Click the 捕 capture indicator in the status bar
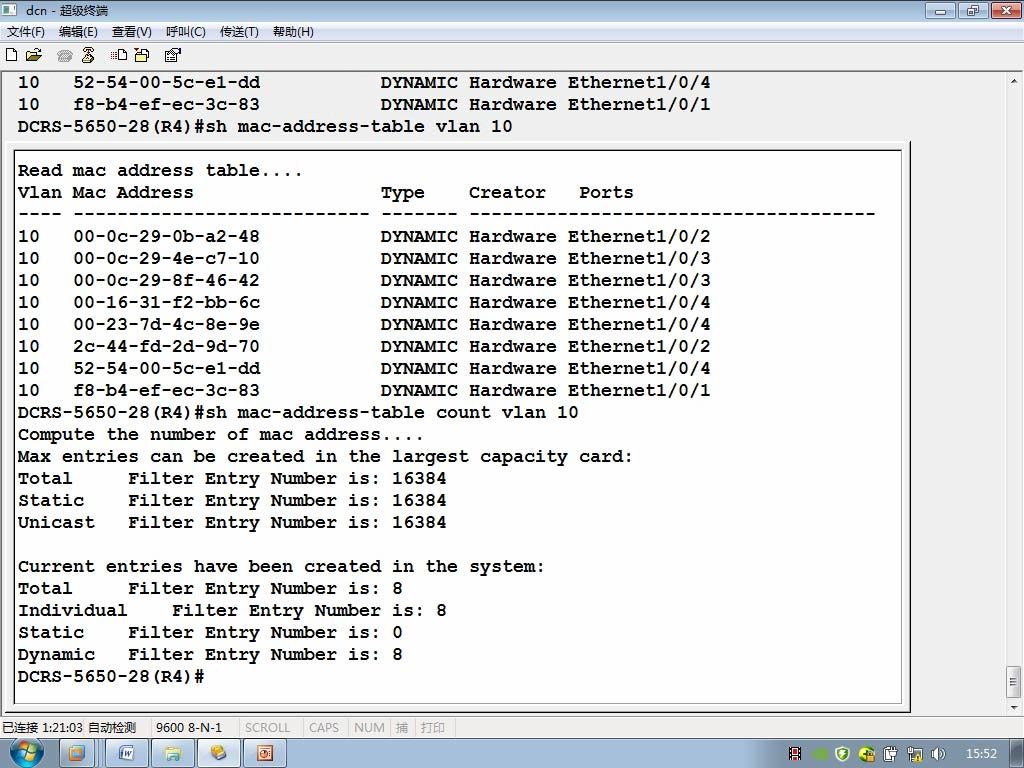The height and width of the screenshot is (768, 1024). click(402, 728)
